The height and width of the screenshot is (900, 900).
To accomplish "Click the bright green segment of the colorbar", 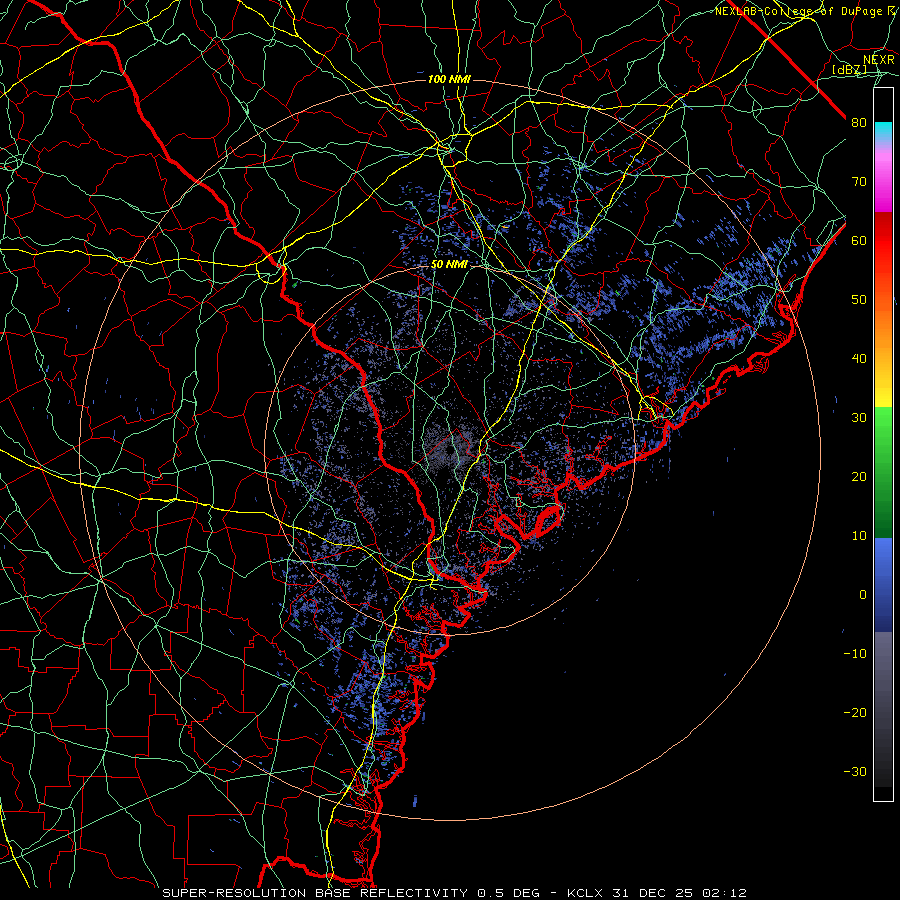I will [883, 428].
